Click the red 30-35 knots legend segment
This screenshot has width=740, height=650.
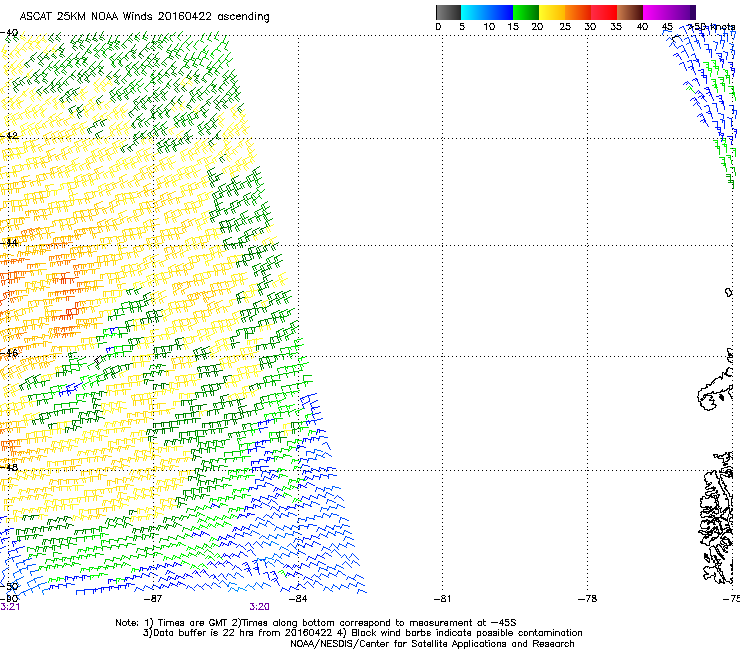(x=604, y=12)
